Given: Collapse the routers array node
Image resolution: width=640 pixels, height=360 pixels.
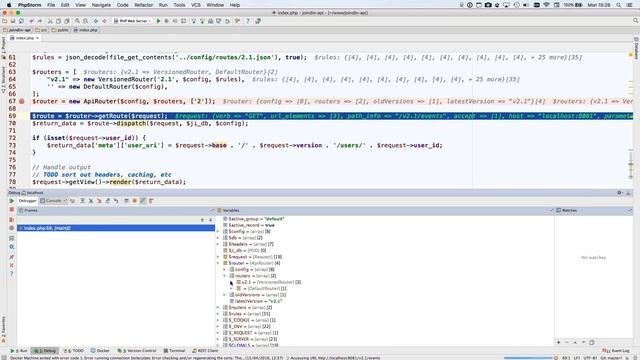Looking at the screenshot, I should click(224, 276).
